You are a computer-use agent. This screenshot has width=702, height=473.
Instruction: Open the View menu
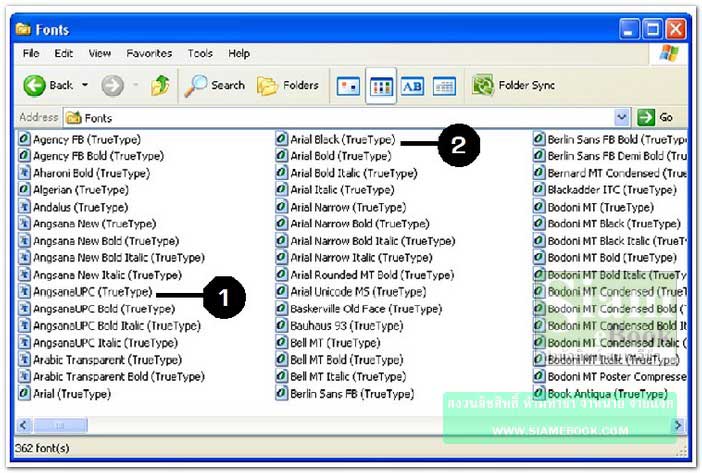click(x=99, y=54)
